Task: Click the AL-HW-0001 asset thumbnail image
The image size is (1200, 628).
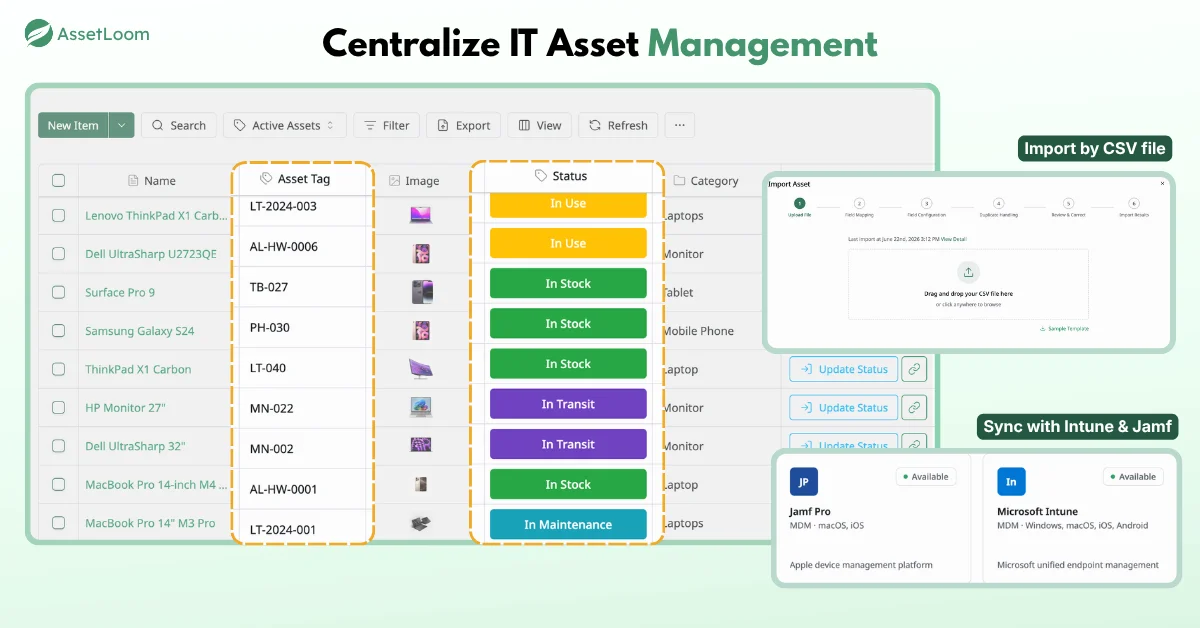Action: pyautogui.click(x=421, y=485)
